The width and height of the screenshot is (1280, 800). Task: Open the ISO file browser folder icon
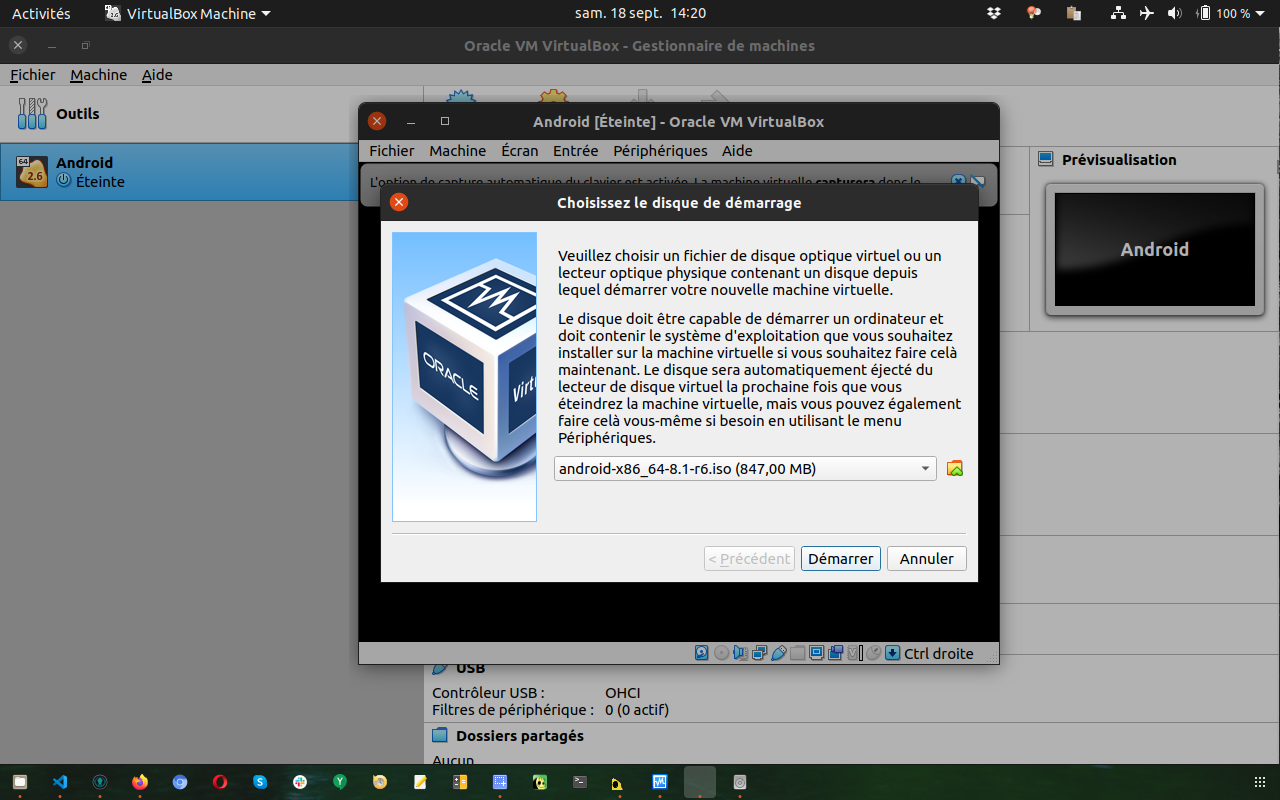pyautogui.click(x=955, y=468)
